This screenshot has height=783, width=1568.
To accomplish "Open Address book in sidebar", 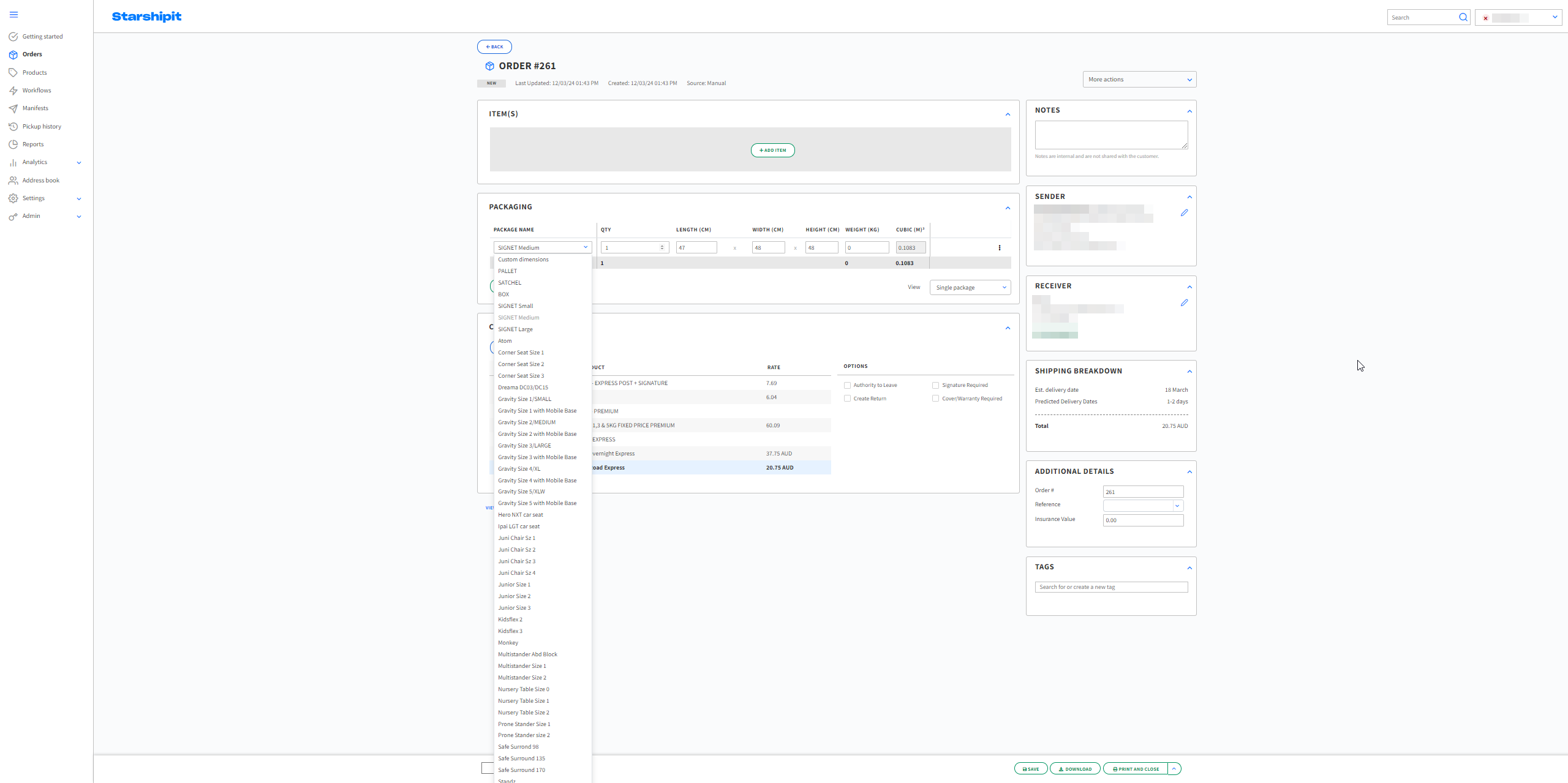I will (x=41, y=181).
